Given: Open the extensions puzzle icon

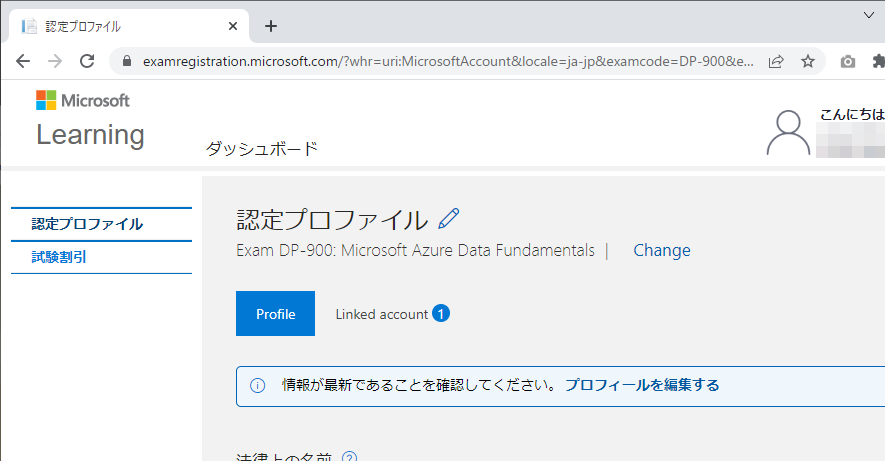Looking at the screenshot, I should 878,61.
